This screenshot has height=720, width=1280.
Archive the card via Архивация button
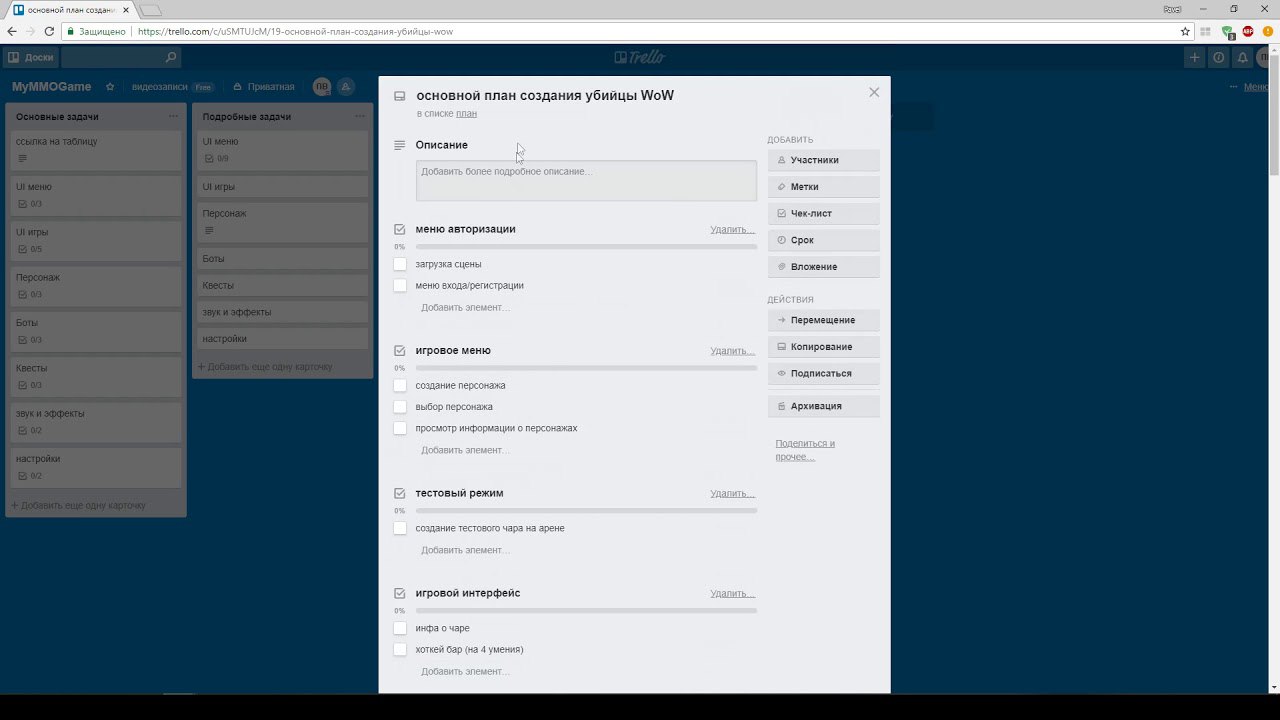pyautogui.click(x=824, y=406)
